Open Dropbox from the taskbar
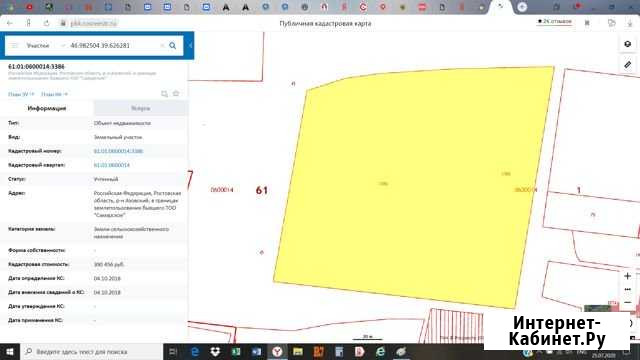This screenshot has width=640, height=360. (215, 351)
